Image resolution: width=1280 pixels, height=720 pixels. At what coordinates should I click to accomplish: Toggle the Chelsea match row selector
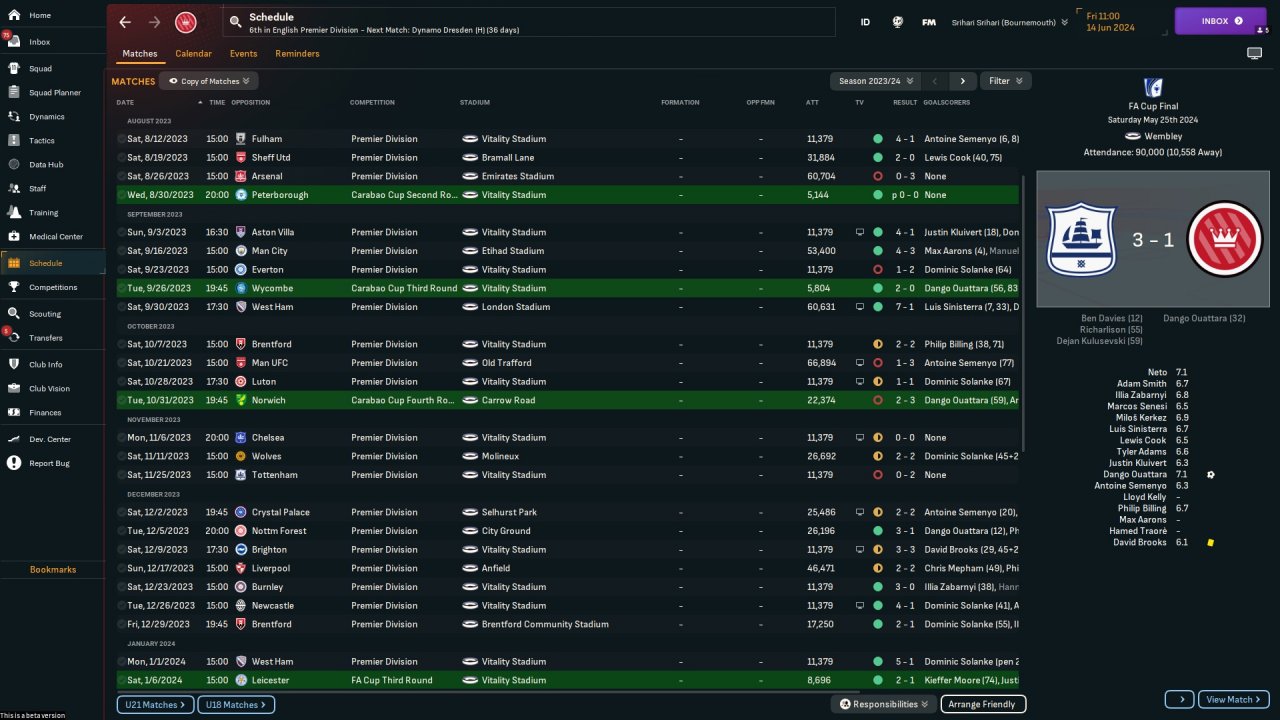[x=122, y=438]
